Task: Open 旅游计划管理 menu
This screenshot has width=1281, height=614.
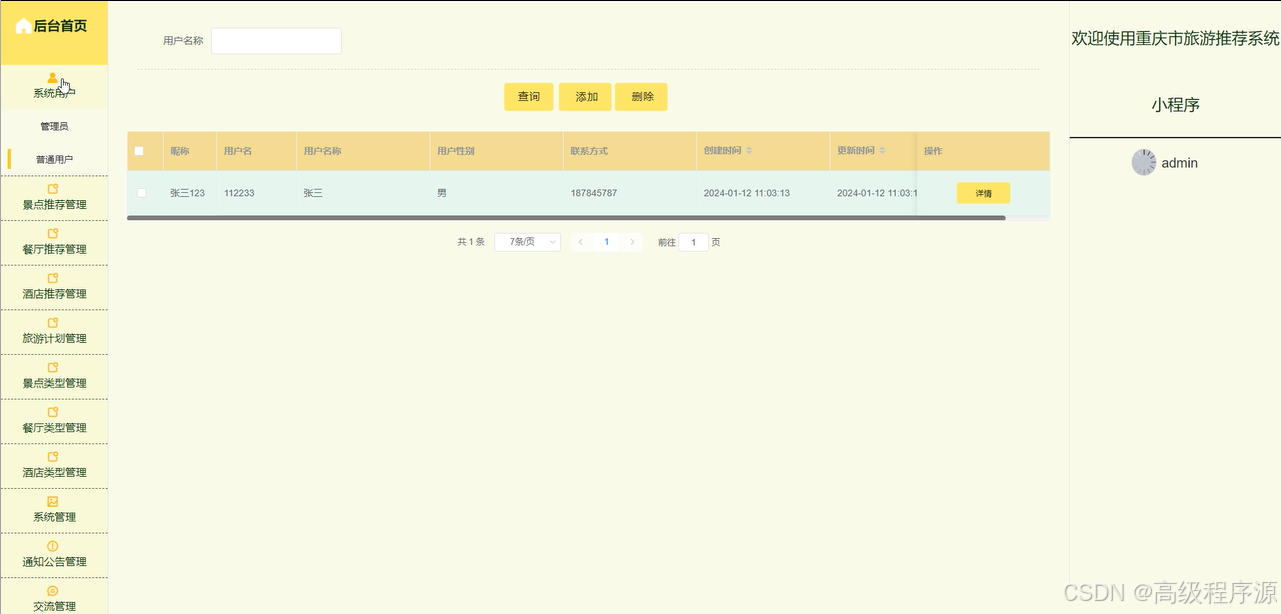Action: pyautogui.click(x=53, y=332)
